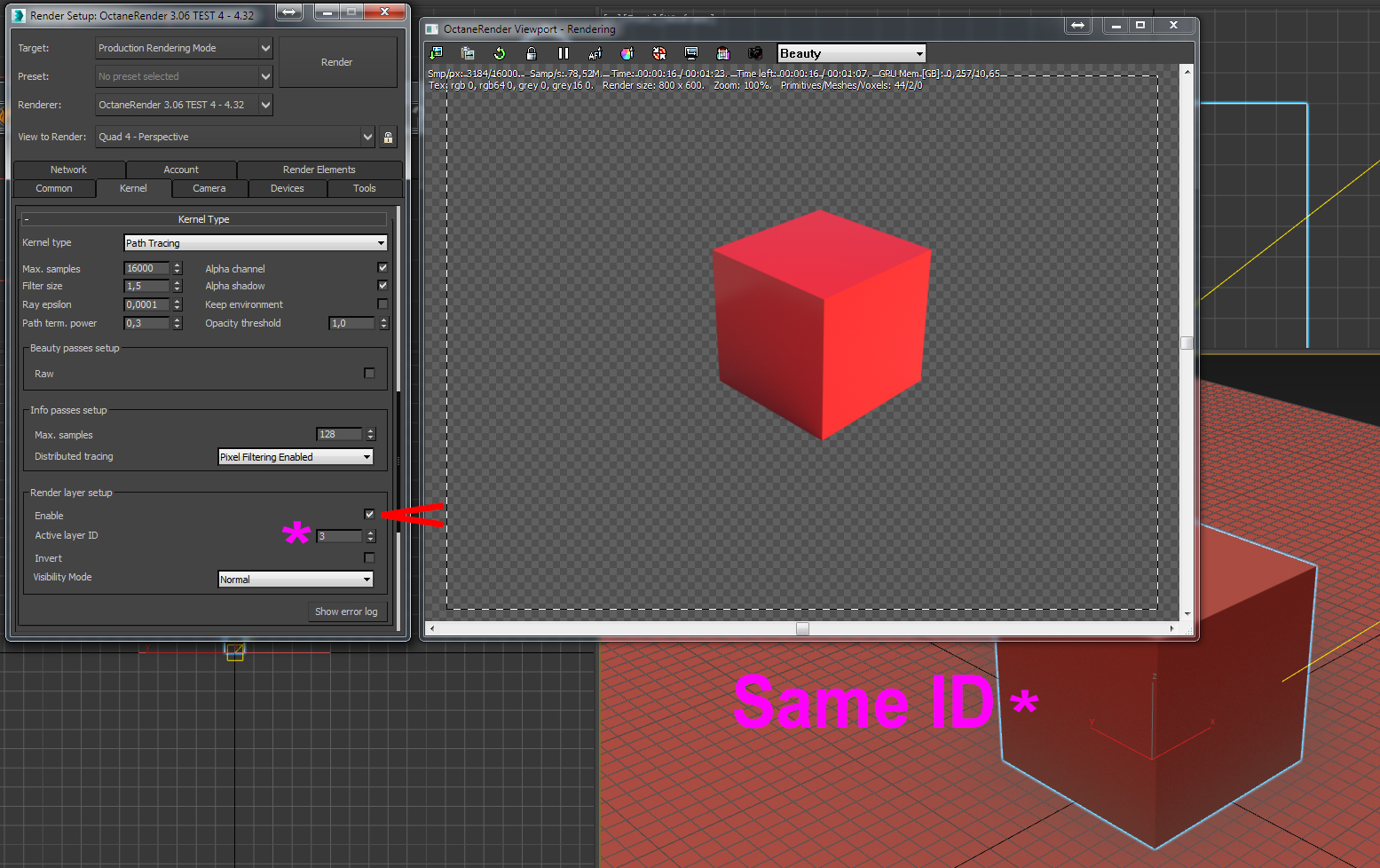1380x868 pixels.
Task: Enable the Keep environment checkbox
Action: click(382, 304)
